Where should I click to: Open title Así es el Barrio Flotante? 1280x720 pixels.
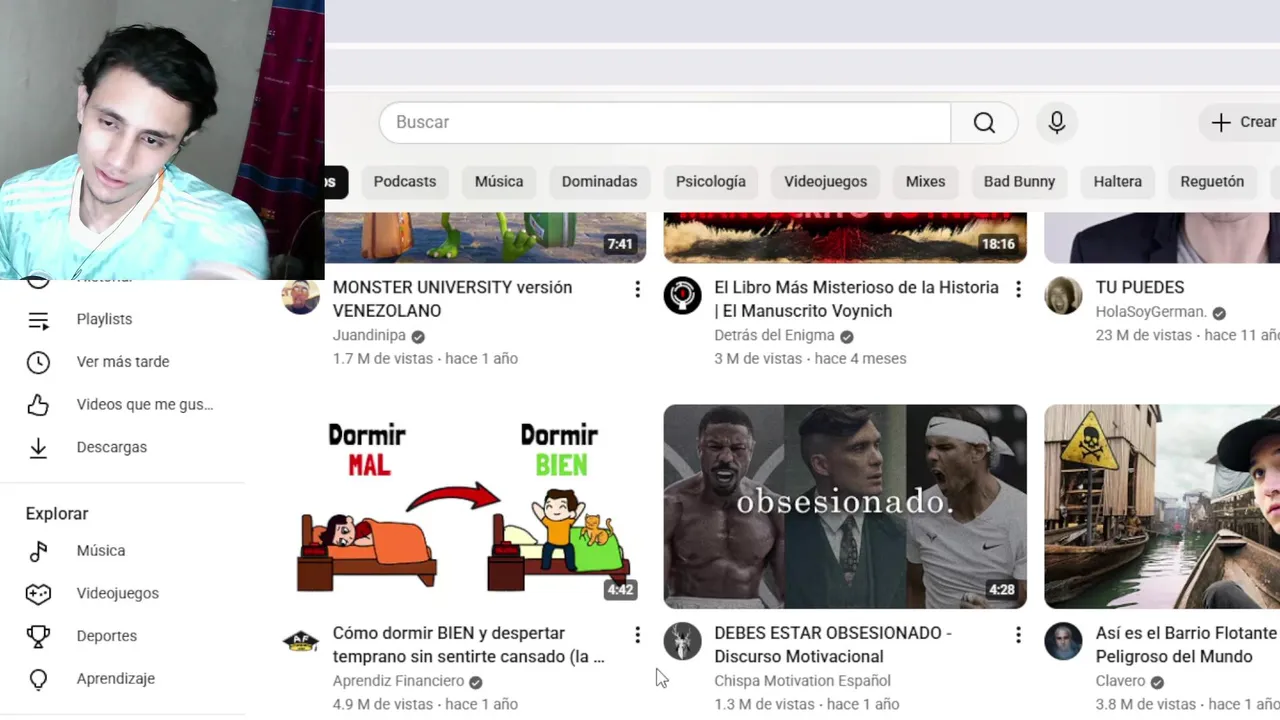1187,645
